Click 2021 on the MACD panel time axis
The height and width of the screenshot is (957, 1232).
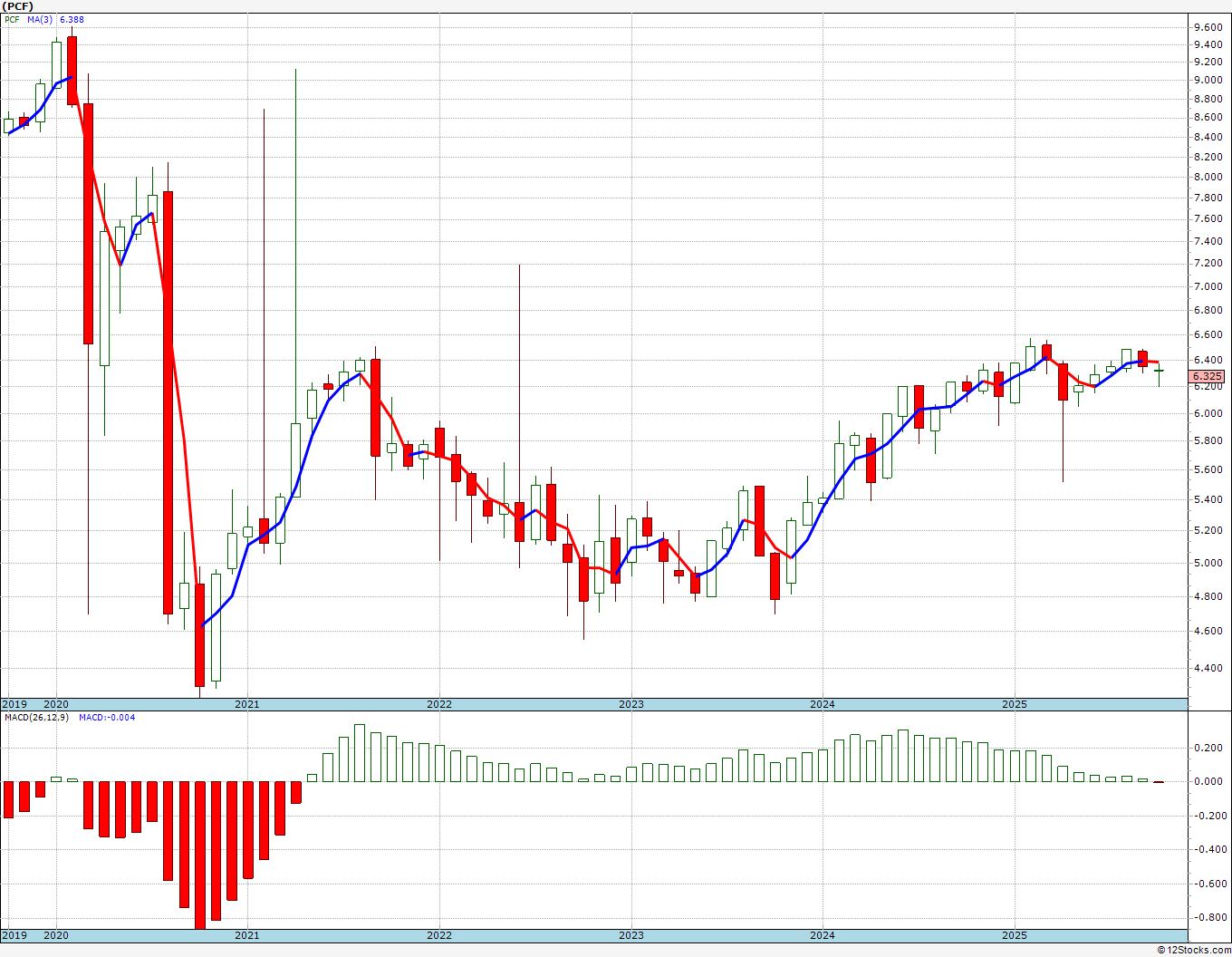point(247,935)
